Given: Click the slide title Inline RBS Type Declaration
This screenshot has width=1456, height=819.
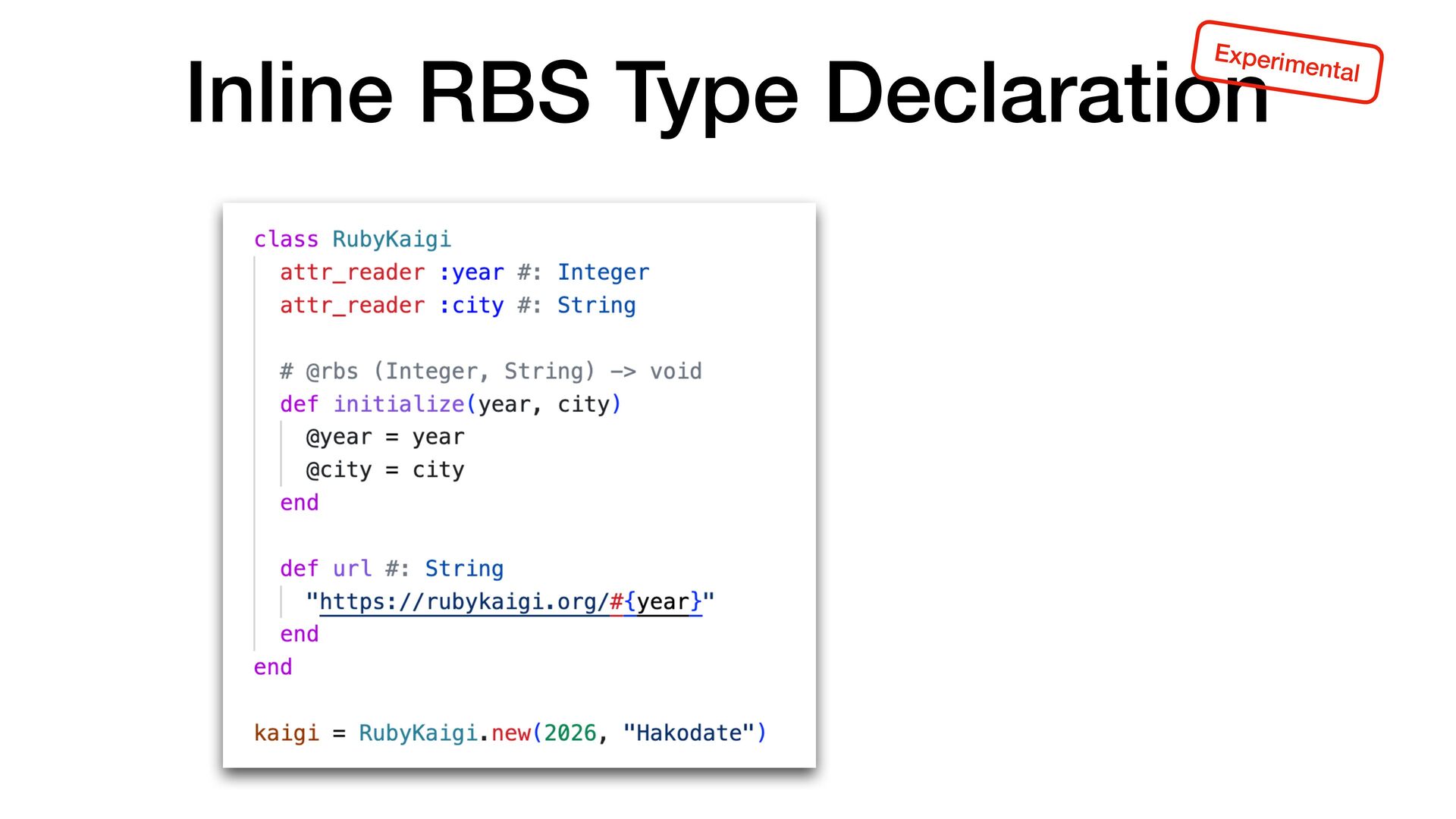Looking at the screenshot, I should point(726,93).
